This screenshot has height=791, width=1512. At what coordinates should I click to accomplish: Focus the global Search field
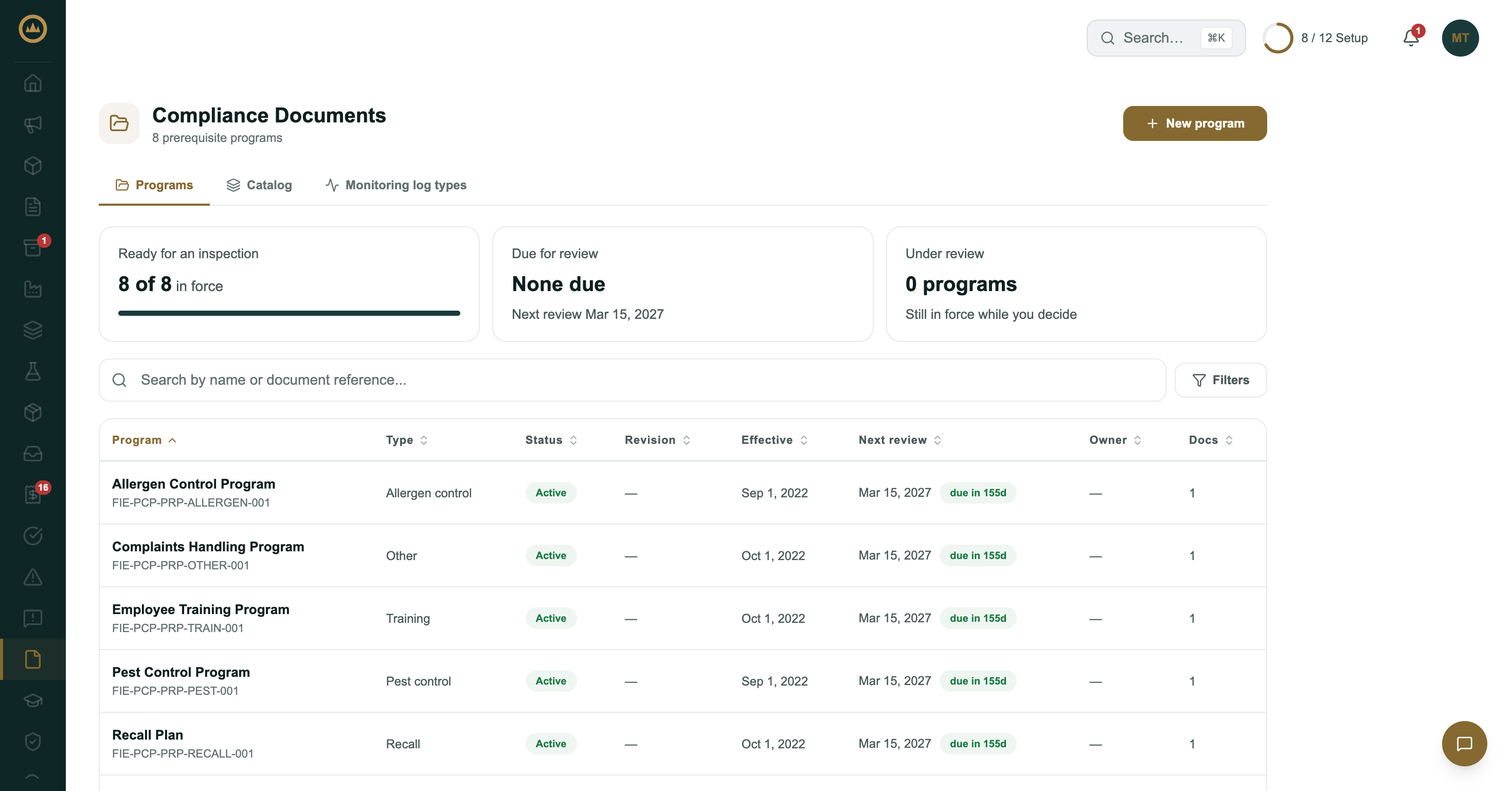point(1166,38)
